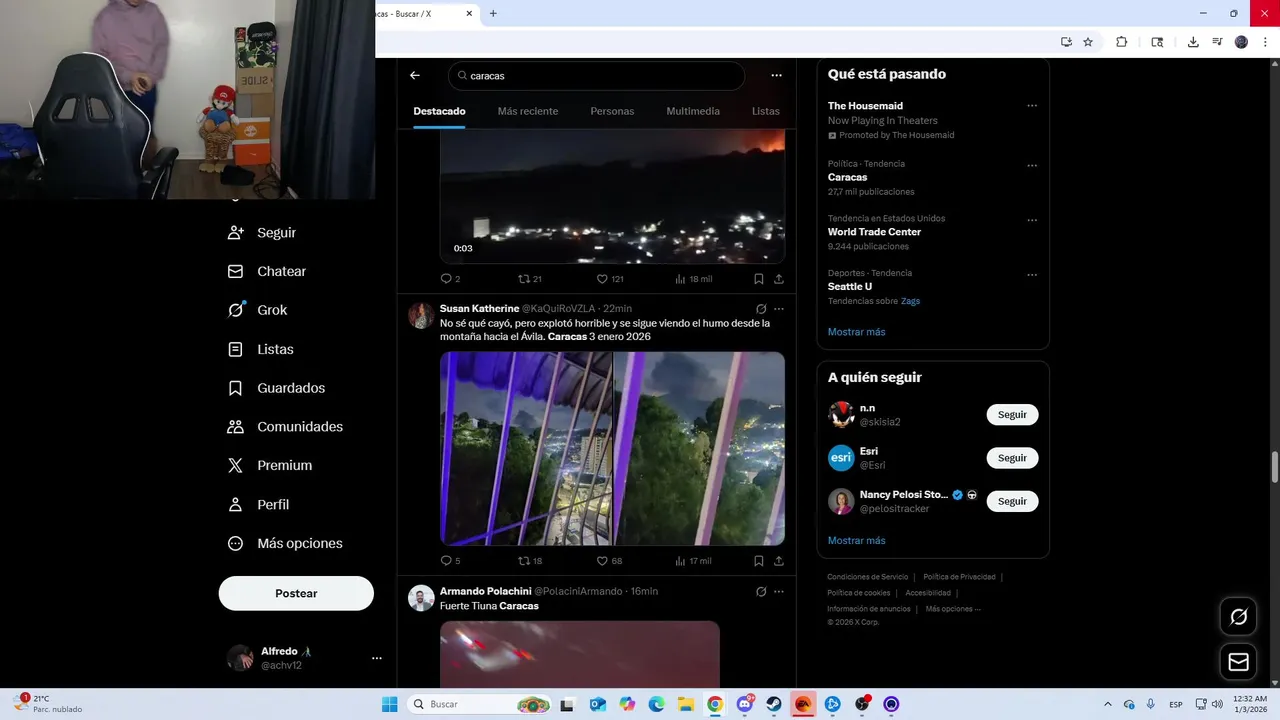The width and height of the screenshot is (1280, 720).
Task: Open Seguir in sidebar
Action: [263, 232]
